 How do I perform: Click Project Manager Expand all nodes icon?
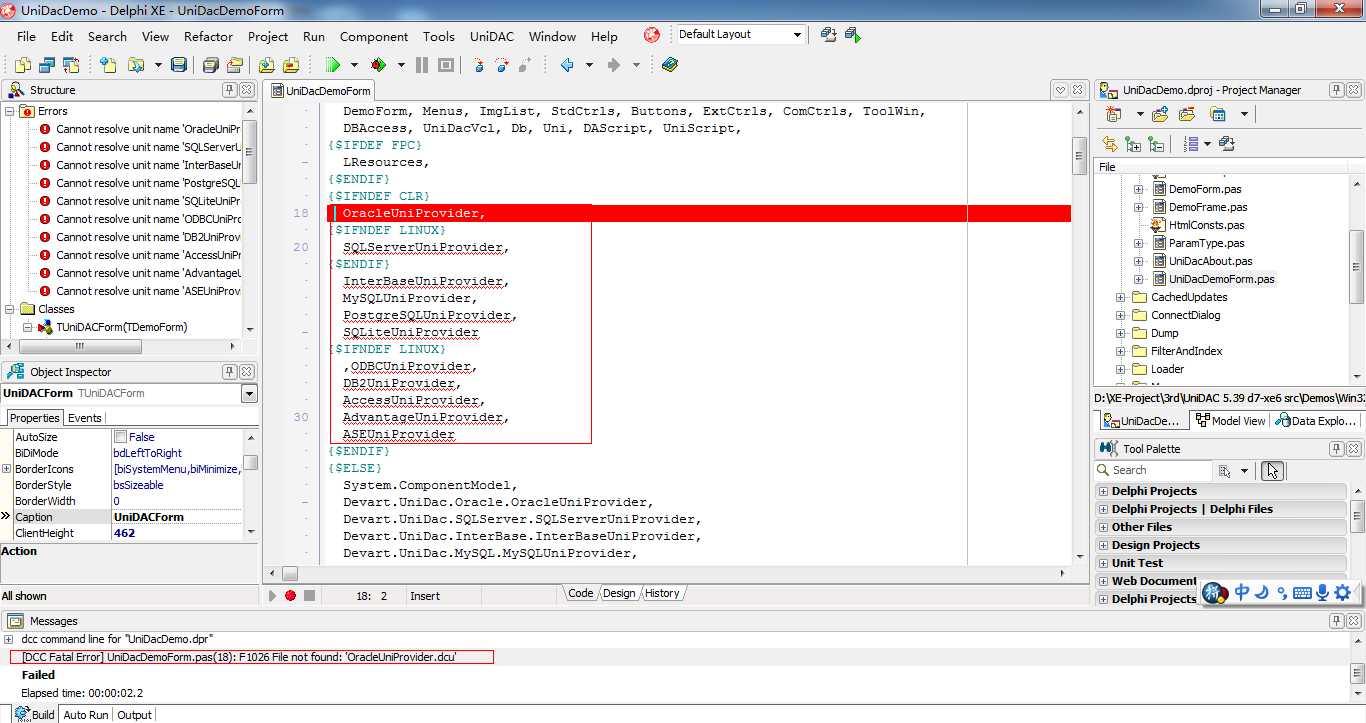(x=1133, y=144)
